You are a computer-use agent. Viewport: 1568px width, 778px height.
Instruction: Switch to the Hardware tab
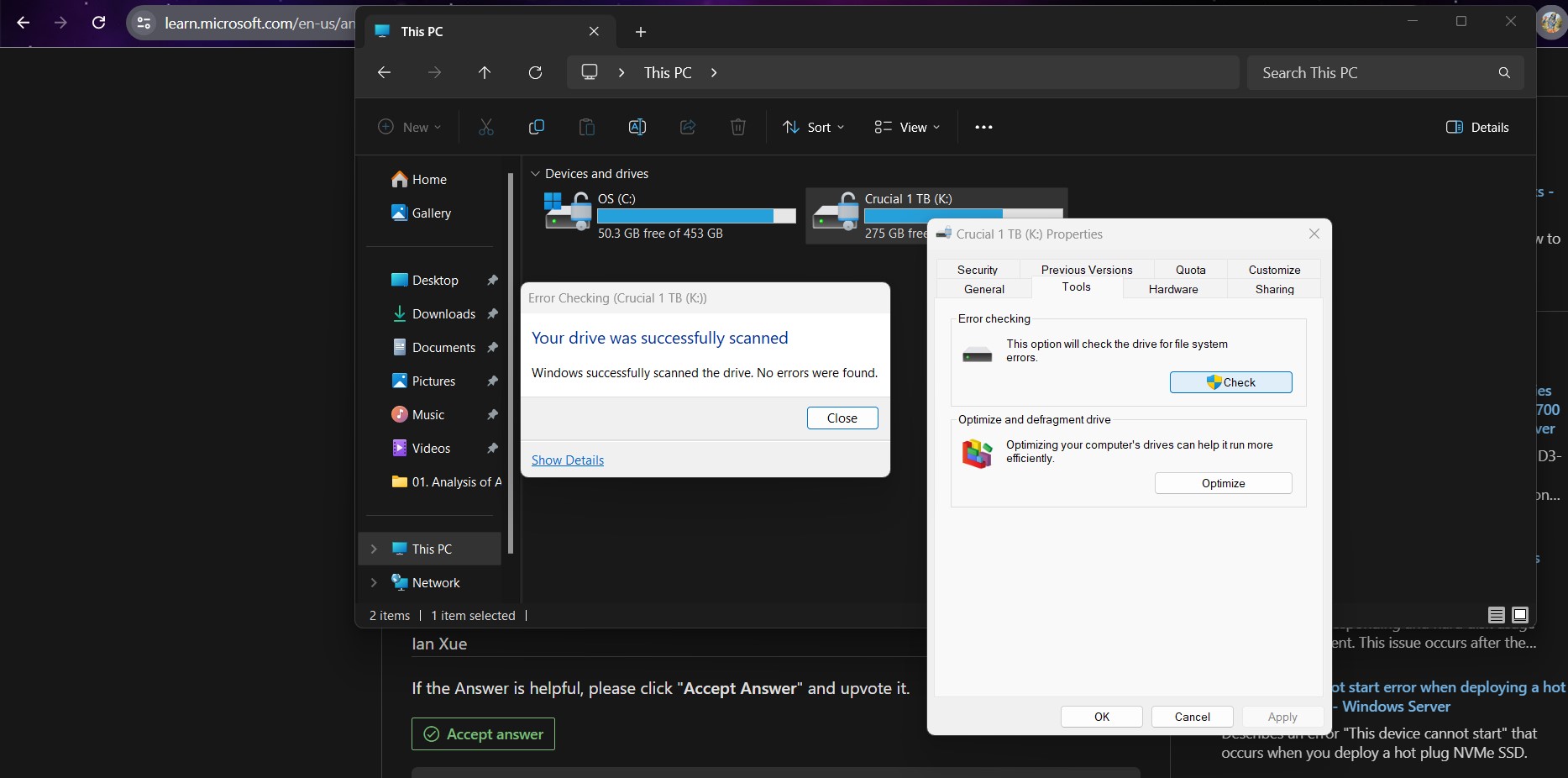(1173, 289)
